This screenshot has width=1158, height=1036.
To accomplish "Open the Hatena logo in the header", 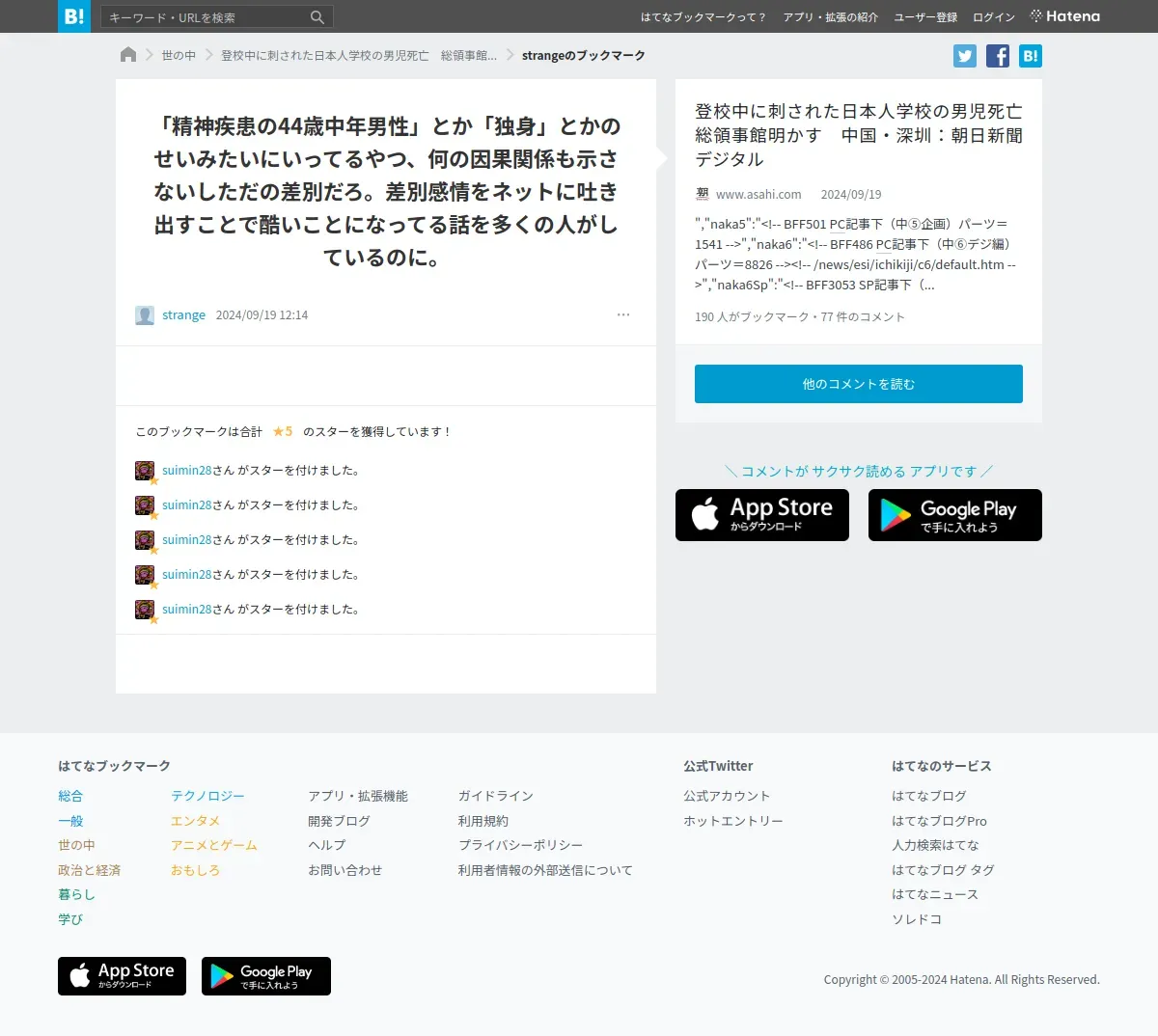I will pyautogui.click(x=1065, y=16).
